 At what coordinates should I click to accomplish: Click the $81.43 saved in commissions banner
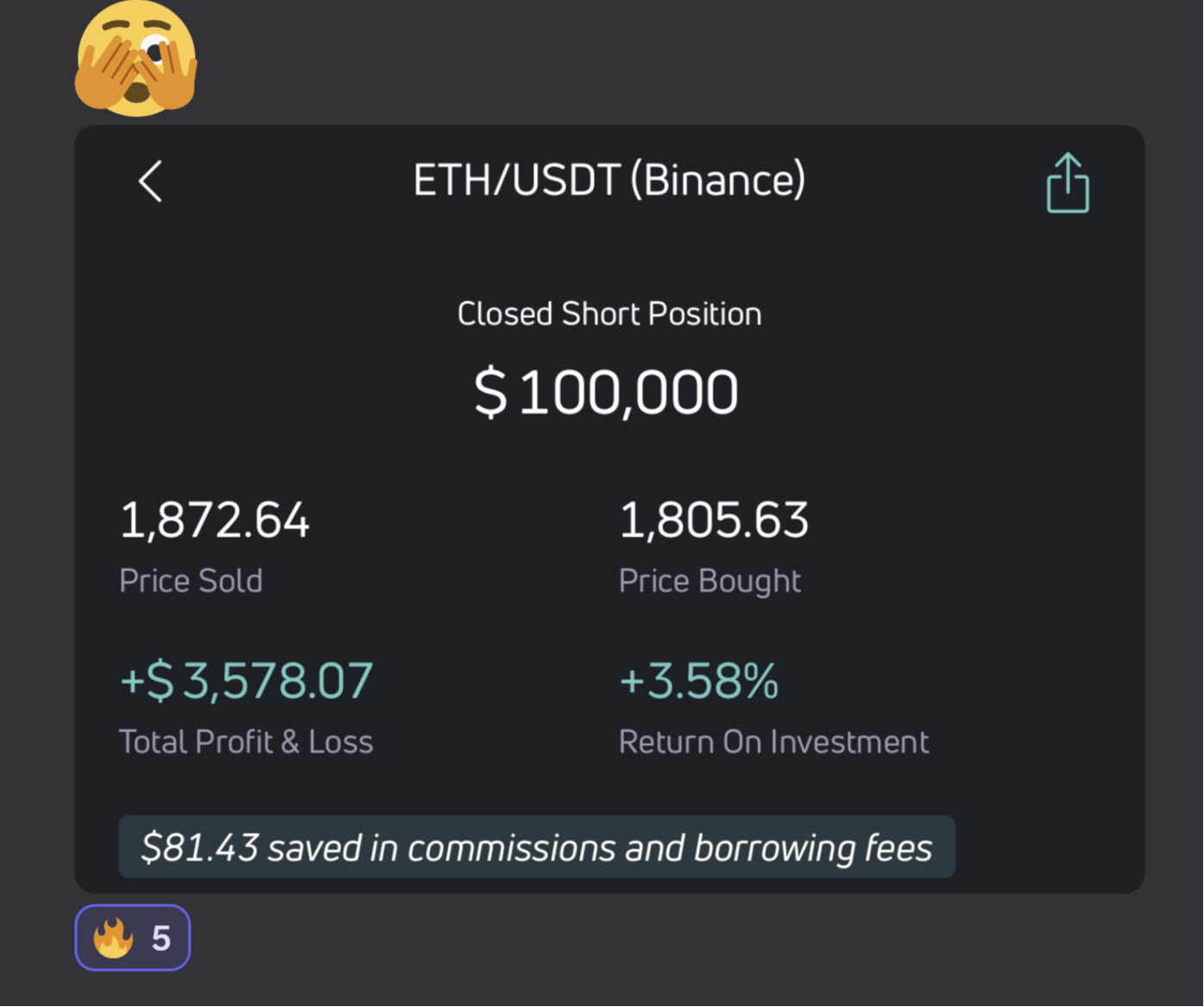click(537, 847)
